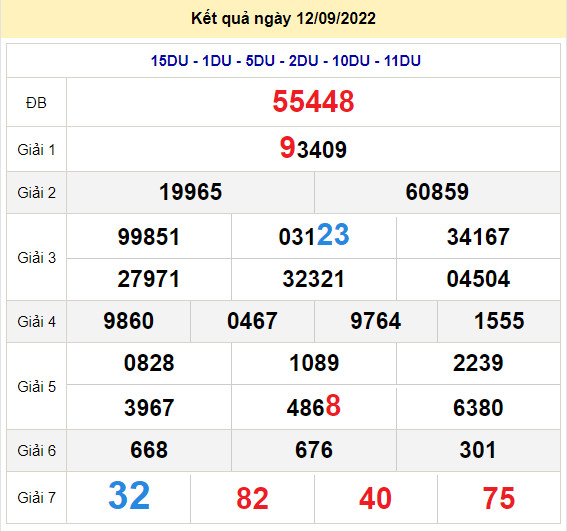567x531 pixels.
Task: Select Giải 5 number 0828
Action: (x=149, y=363)
